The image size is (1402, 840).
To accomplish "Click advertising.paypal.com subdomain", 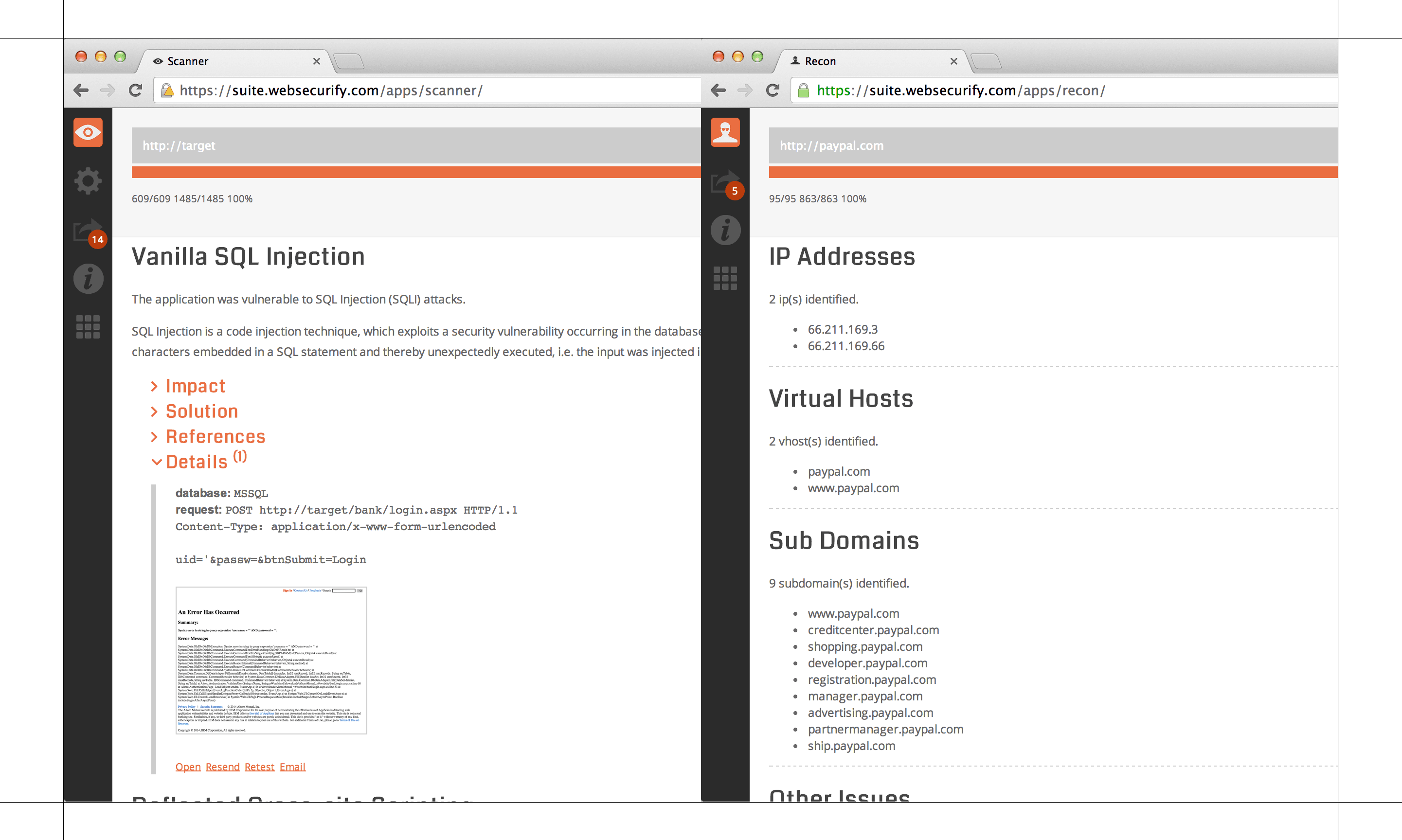I will click(x=870, y=713).
